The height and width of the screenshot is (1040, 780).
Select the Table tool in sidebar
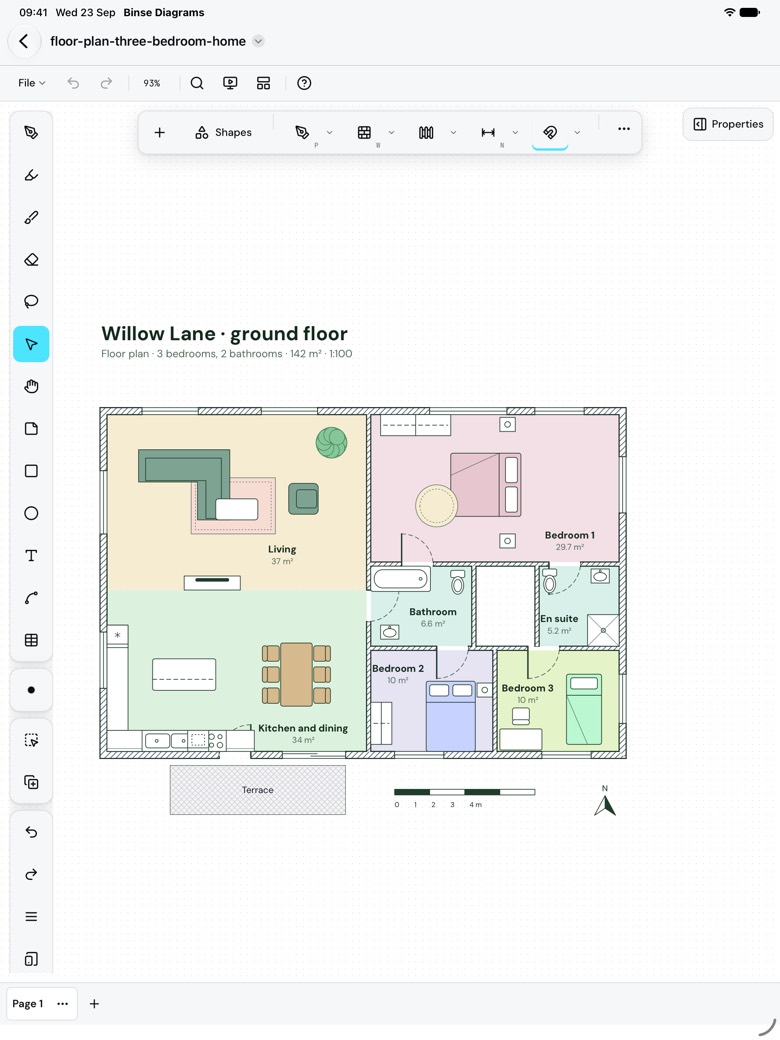click(31, 640)
